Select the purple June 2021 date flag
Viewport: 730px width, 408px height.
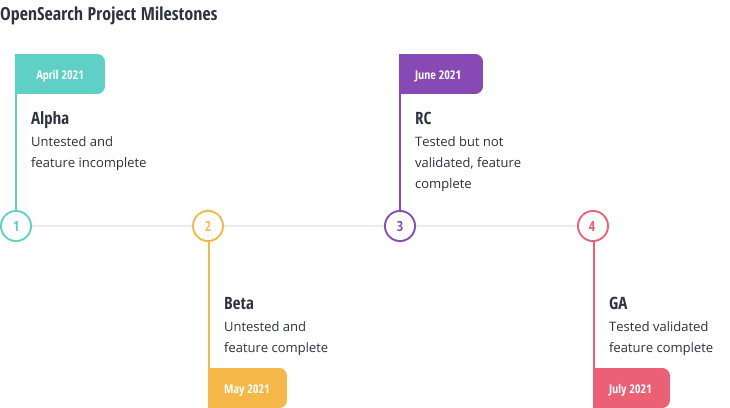point(441,75)
